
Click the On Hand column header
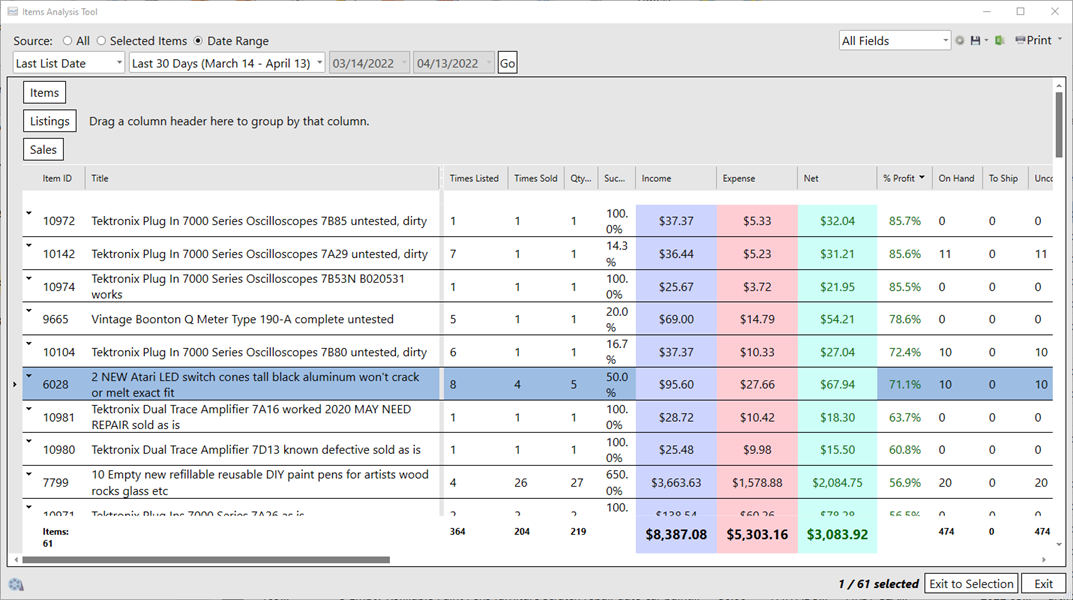(956, 179)
